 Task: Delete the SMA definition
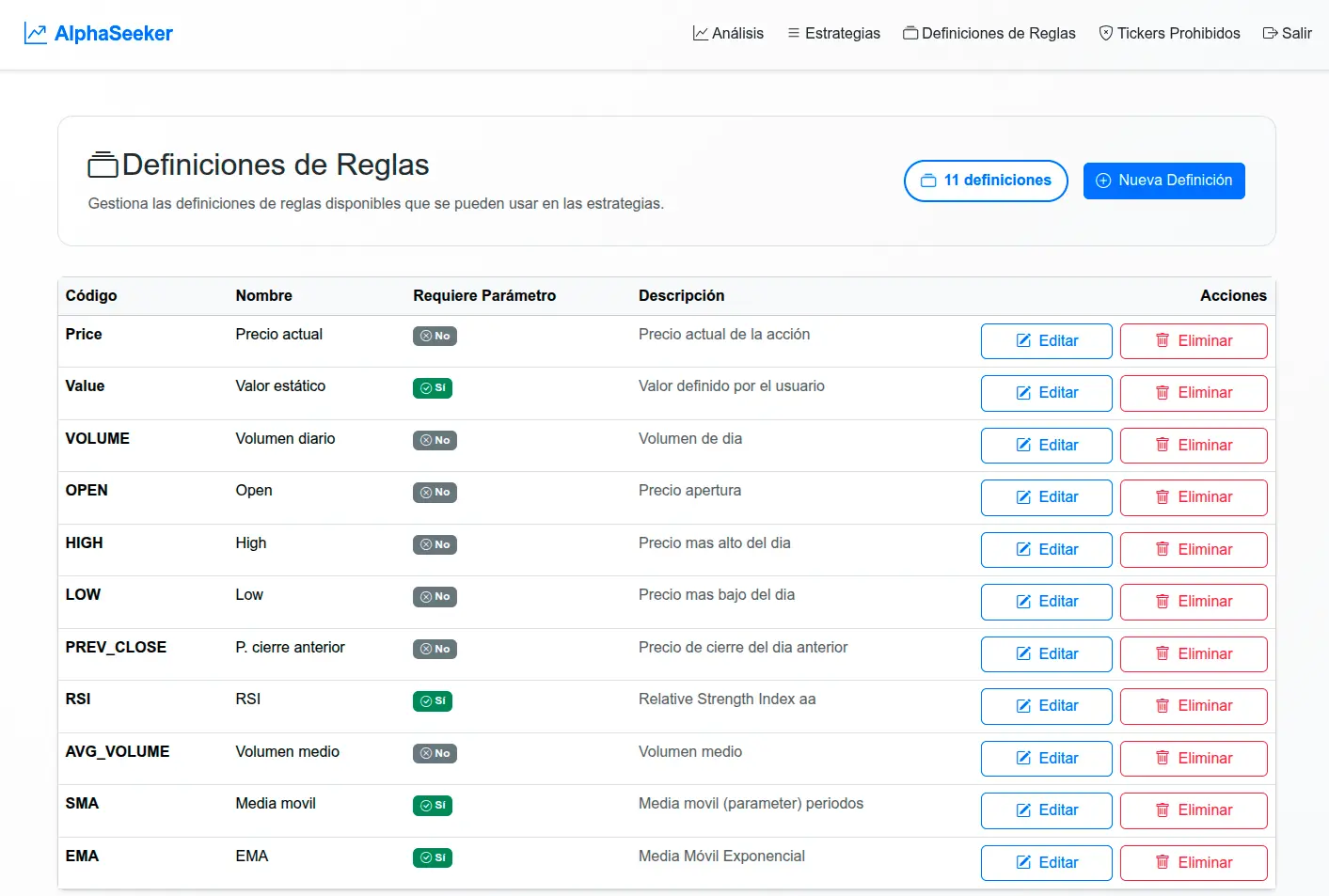[1194, 810]
